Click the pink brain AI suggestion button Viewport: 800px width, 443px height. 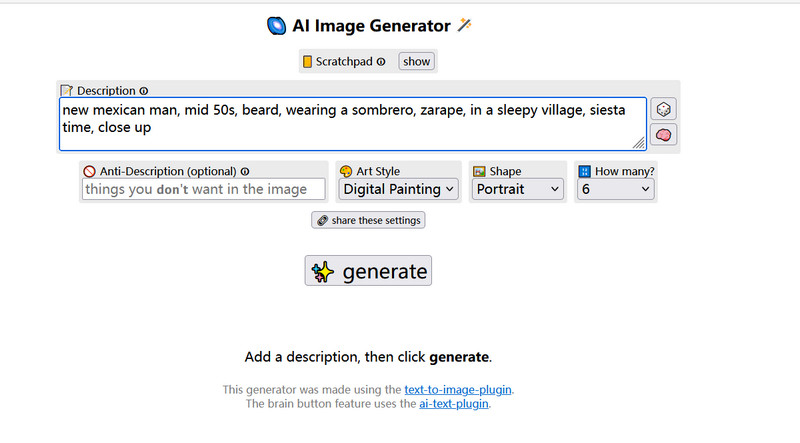coord(663,135)
